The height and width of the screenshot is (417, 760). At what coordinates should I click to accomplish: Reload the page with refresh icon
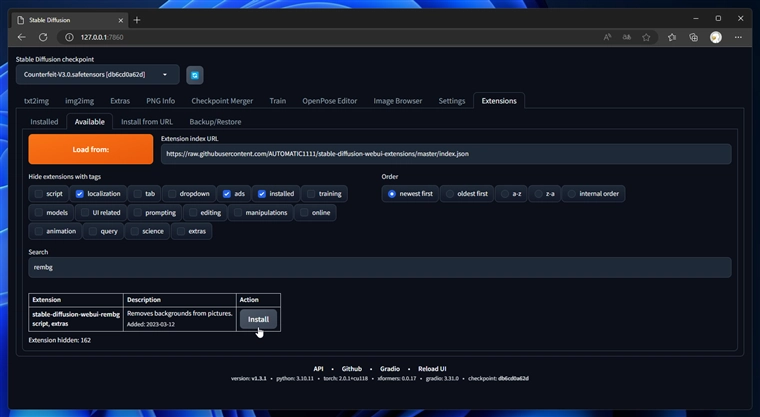click(43, 37)
